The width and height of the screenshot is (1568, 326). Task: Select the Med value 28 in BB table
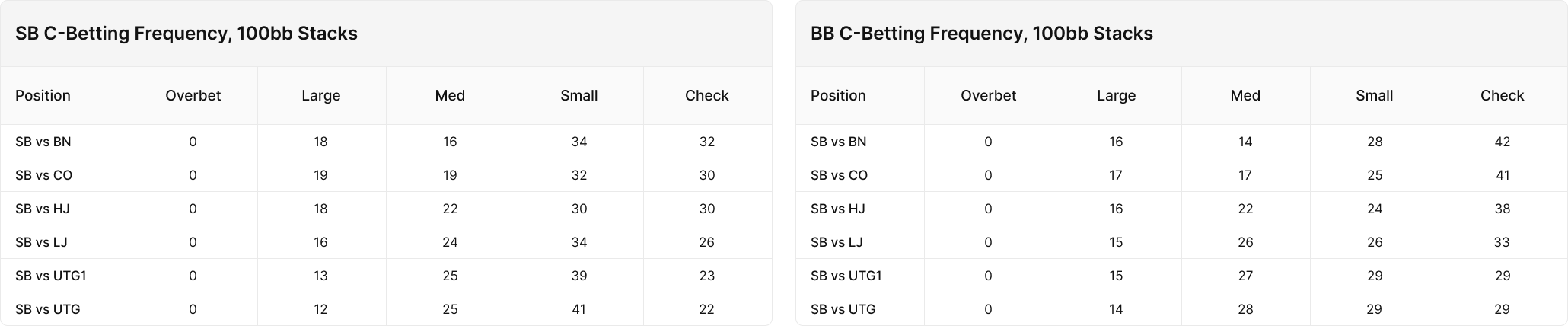(x=1245, y=309)
